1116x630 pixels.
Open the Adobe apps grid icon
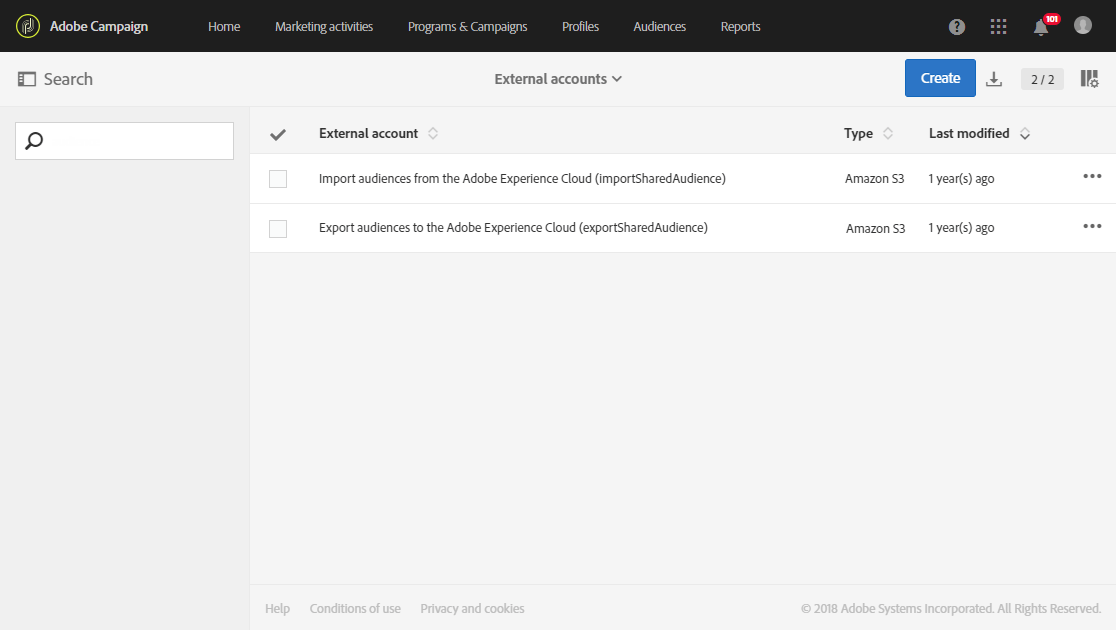point(998,26)
